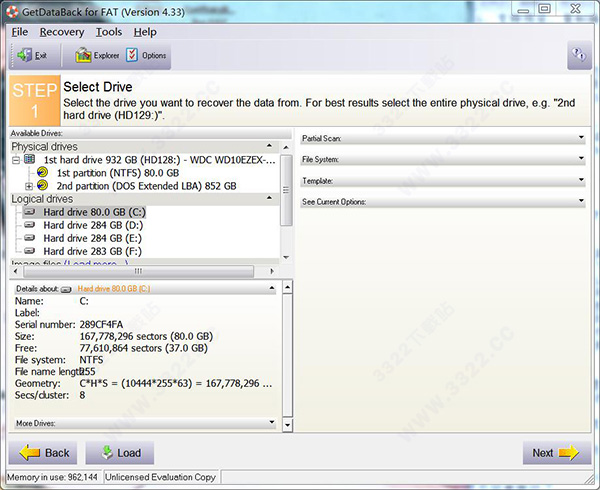Open the Options checklist icon
This screenshot has height=490, width=600.
tap(132, 55)
